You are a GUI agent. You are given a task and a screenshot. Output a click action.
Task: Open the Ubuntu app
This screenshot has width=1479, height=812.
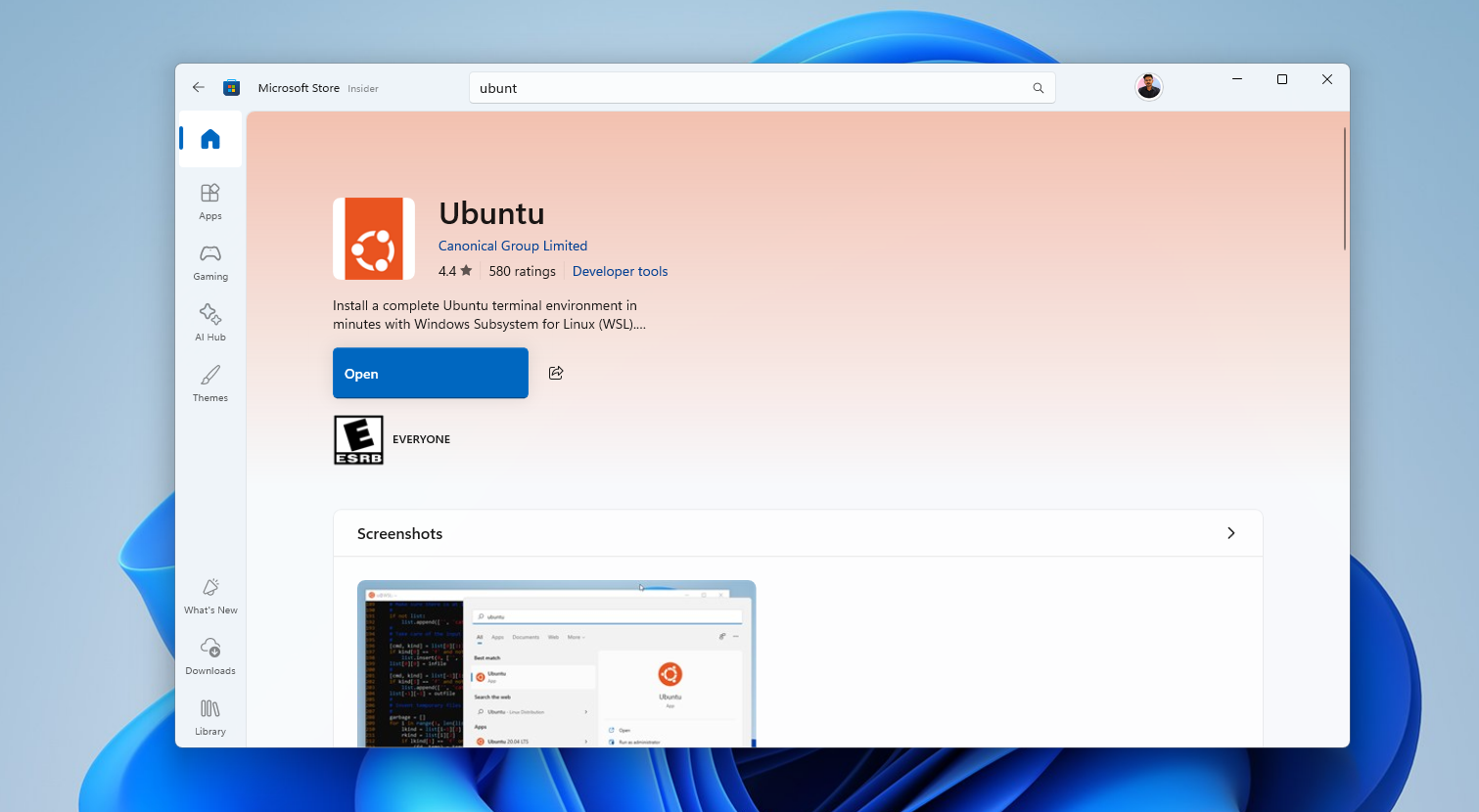[430, 373]
